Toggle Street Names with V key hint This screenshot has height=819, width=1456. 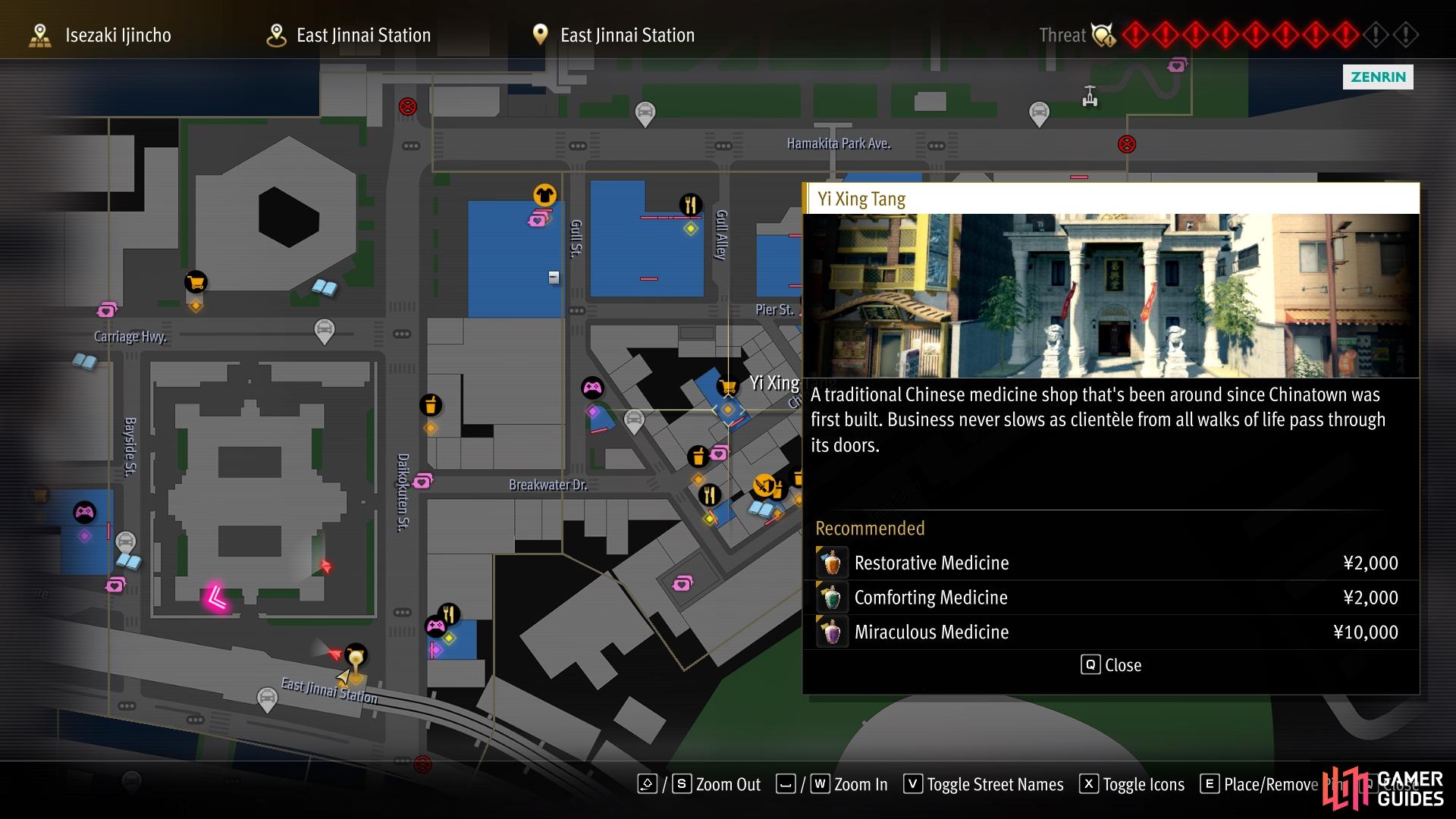point(984,784)
